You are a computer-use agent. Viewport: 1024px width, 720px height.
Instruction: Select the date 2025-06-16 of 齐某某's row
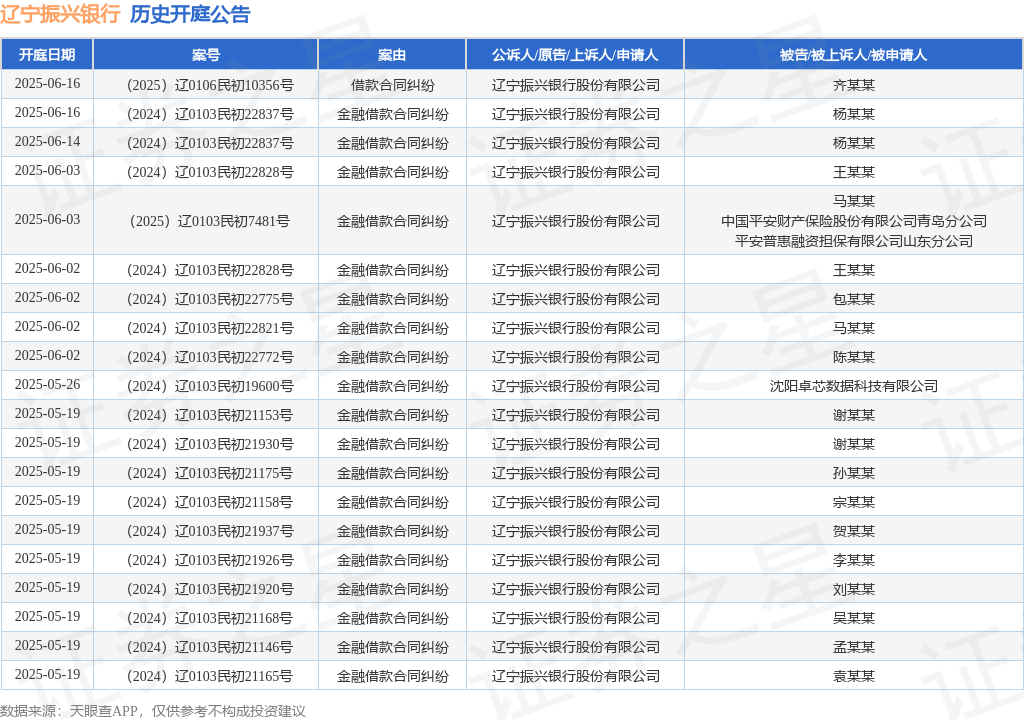(x=47, y=84)
